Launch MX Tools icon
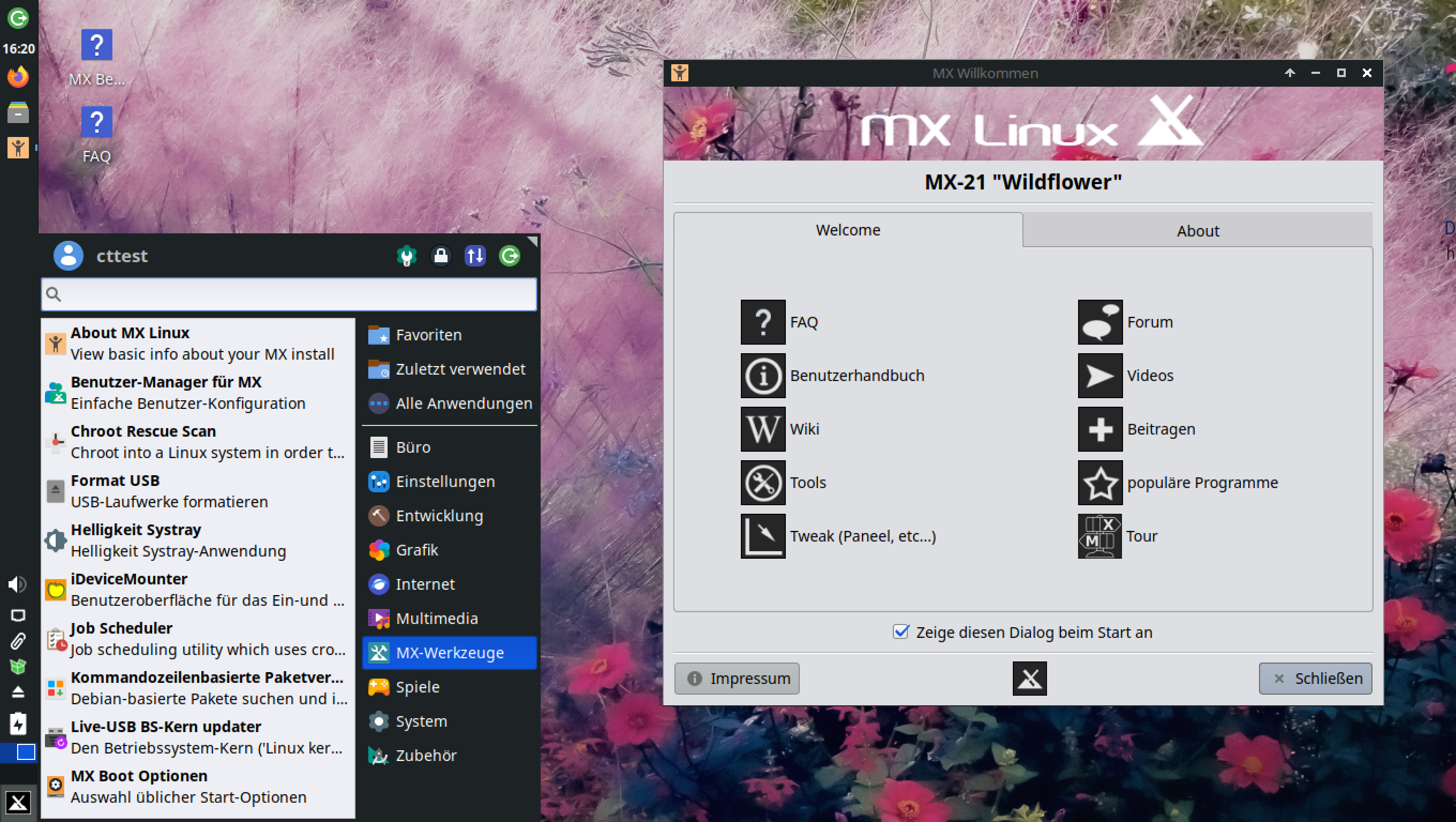Viewport: 1456px width, 822px height. point(762,483)
